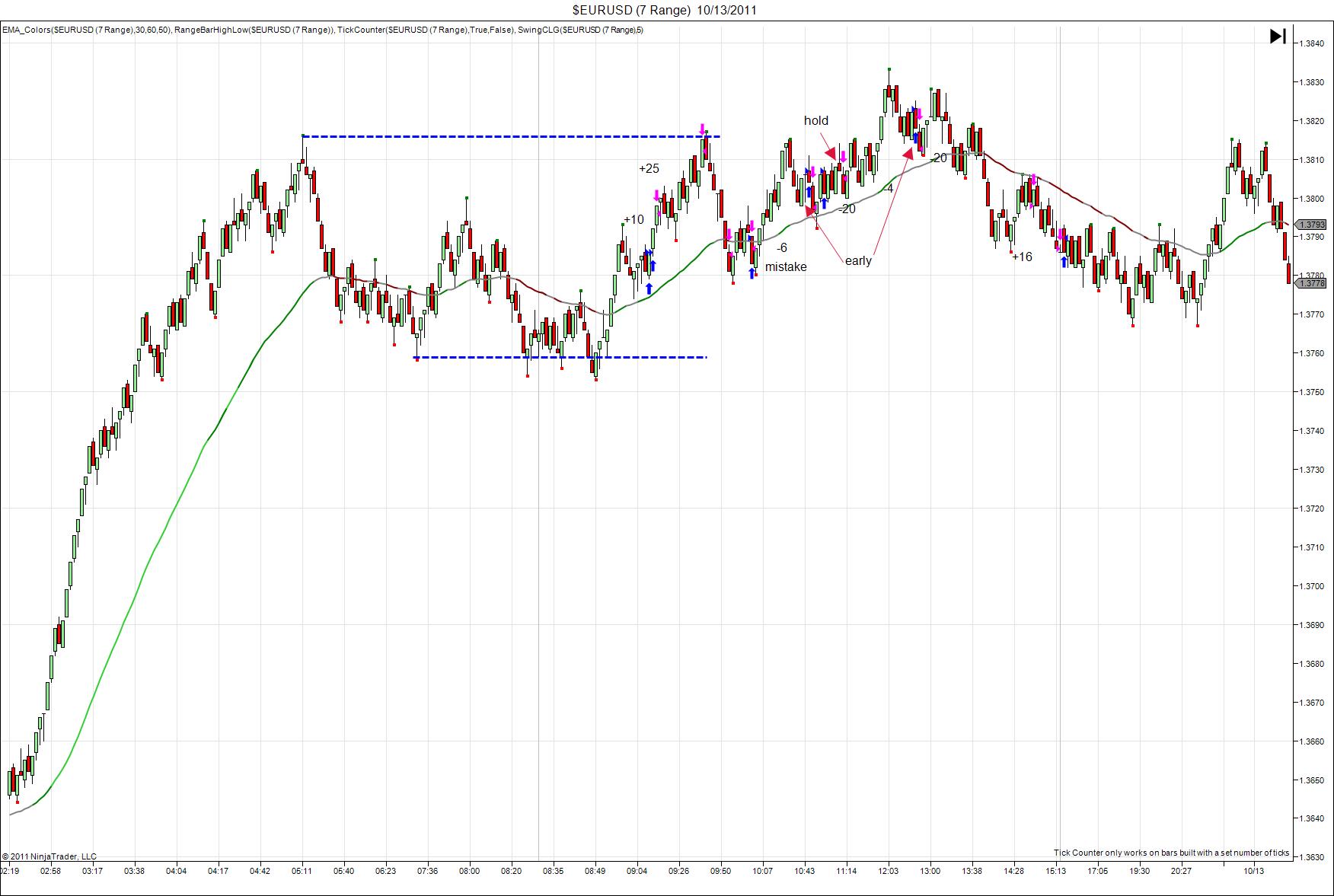Click the 1.3630 price axis label
1334x896 pixels.
1313,857
